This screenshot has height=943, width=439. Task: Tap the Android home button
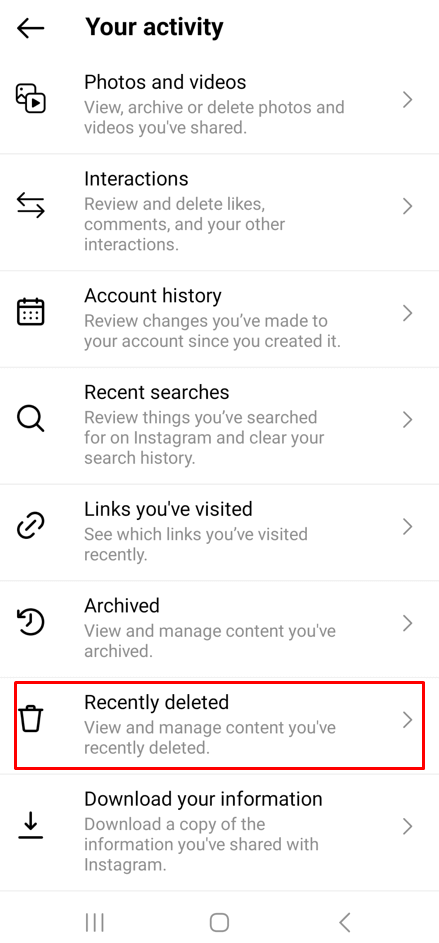[x=220, y=922]
